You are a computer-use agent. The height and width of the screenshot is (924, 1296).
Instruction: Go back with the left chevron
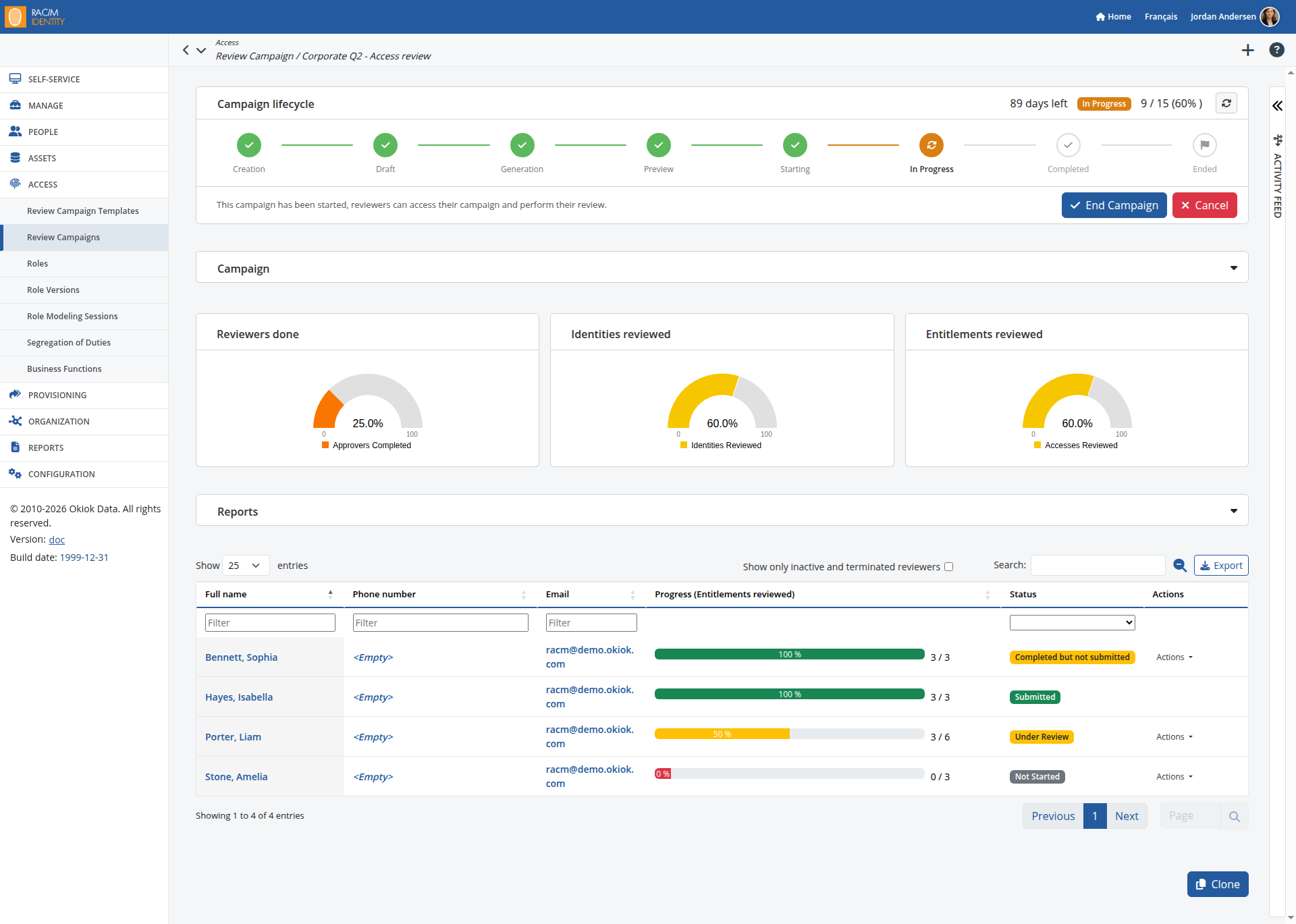[186, 50]
